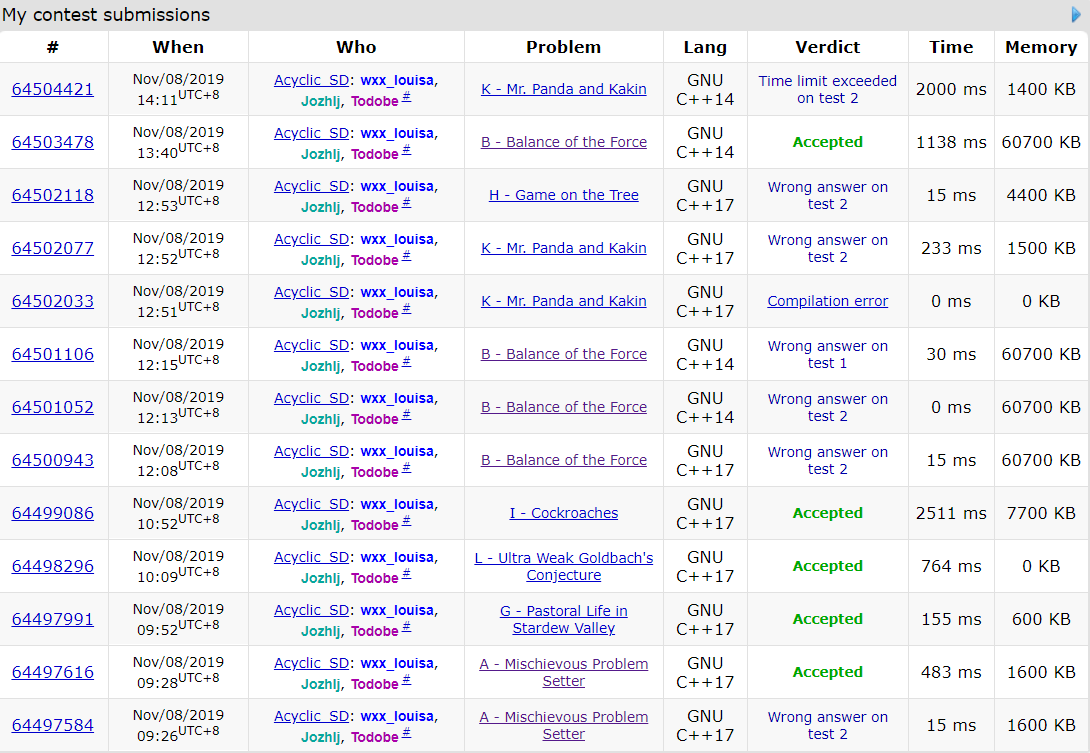
Task: View submission 64502118 details
Action: pyautogui.click(x=53, y=195)
